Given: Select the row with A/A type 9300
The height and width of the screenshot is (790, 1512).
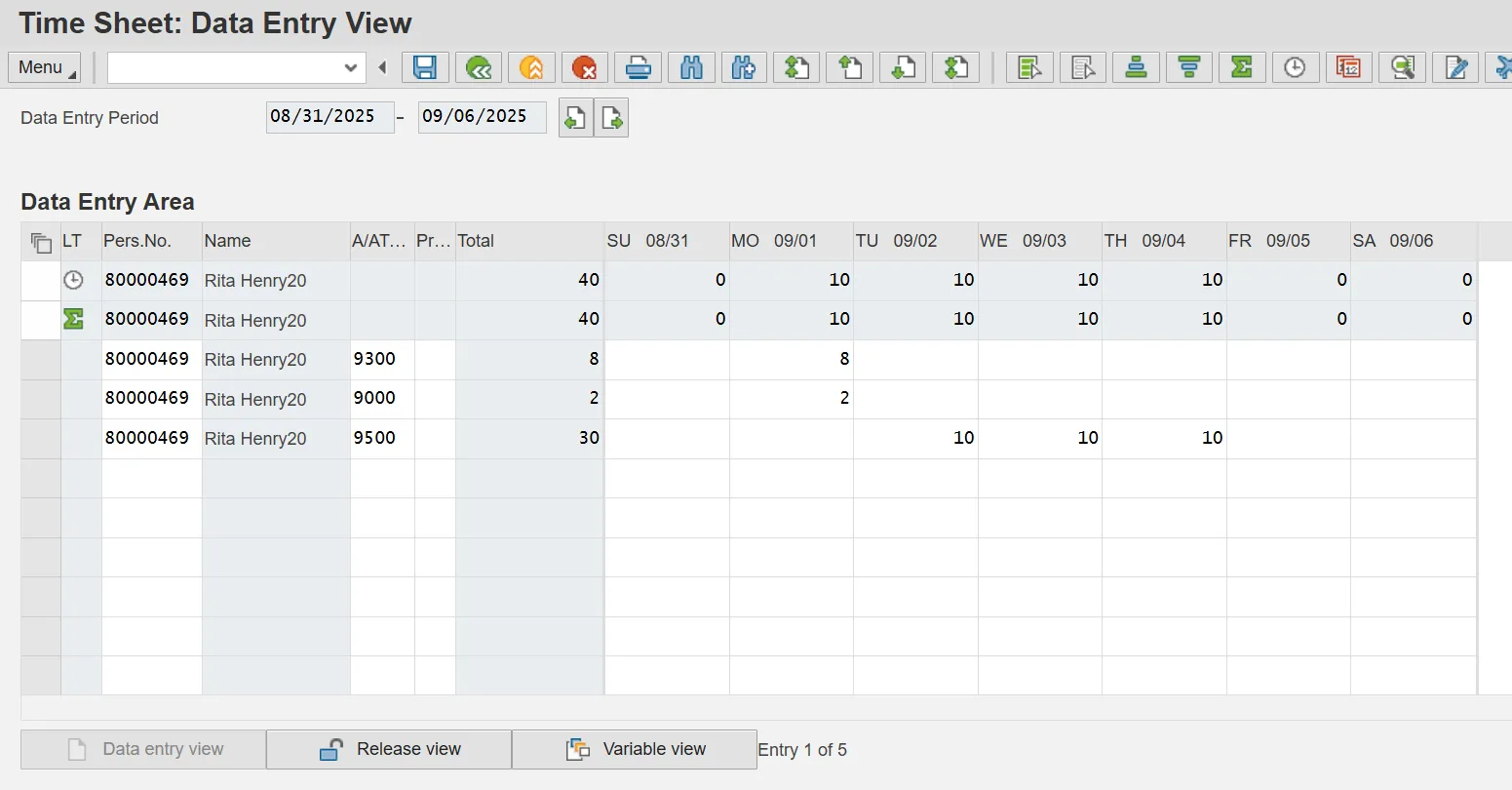Looking at the screenshot, I should pos(41,359).
